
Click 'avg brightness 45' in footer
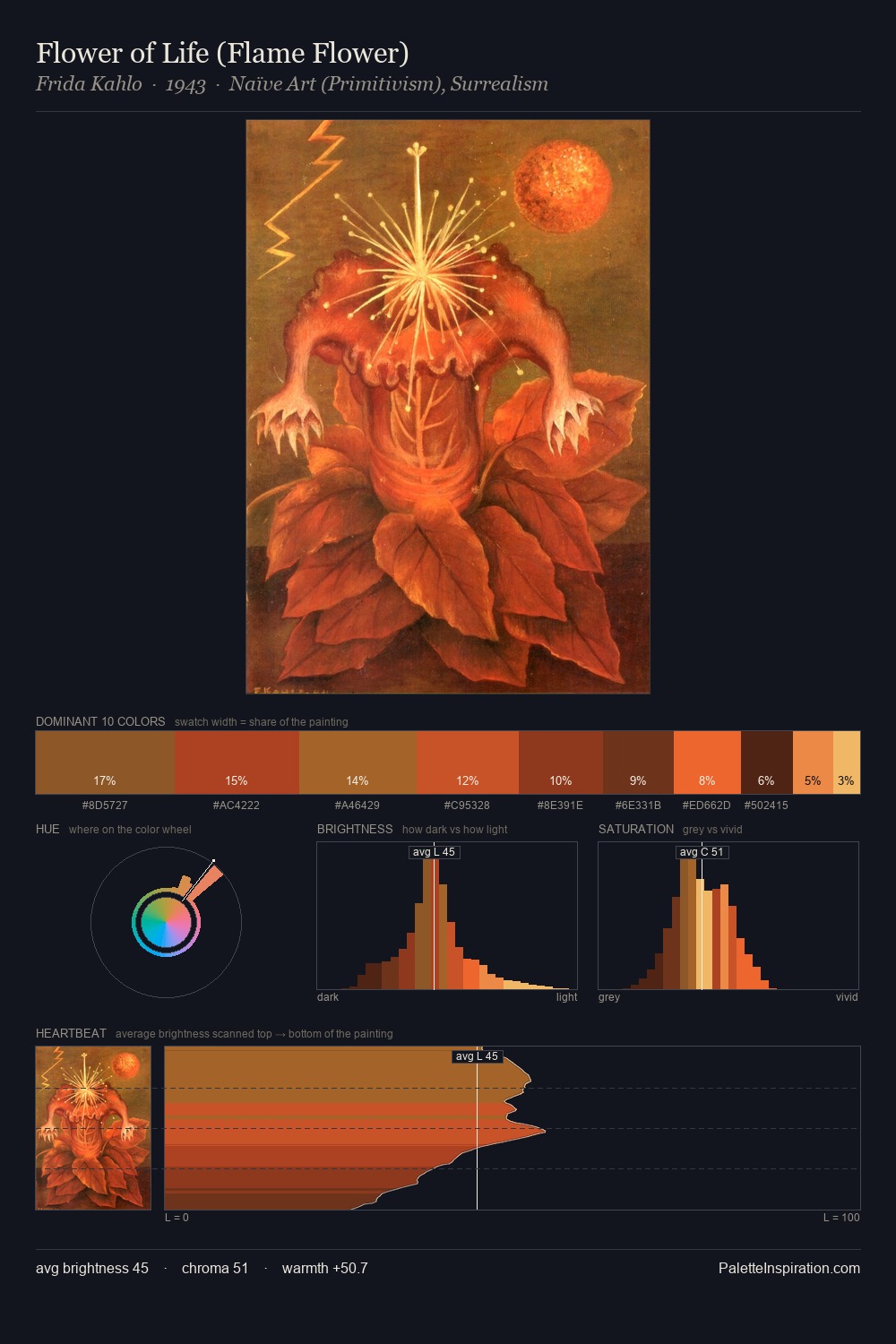[92, 1268]
